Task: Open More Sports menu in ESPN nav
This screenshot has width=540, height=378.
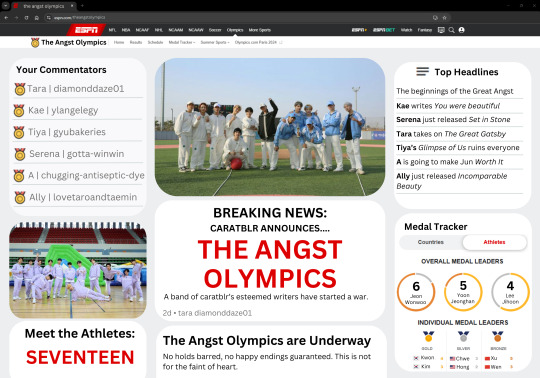Action: coord(260,30)
